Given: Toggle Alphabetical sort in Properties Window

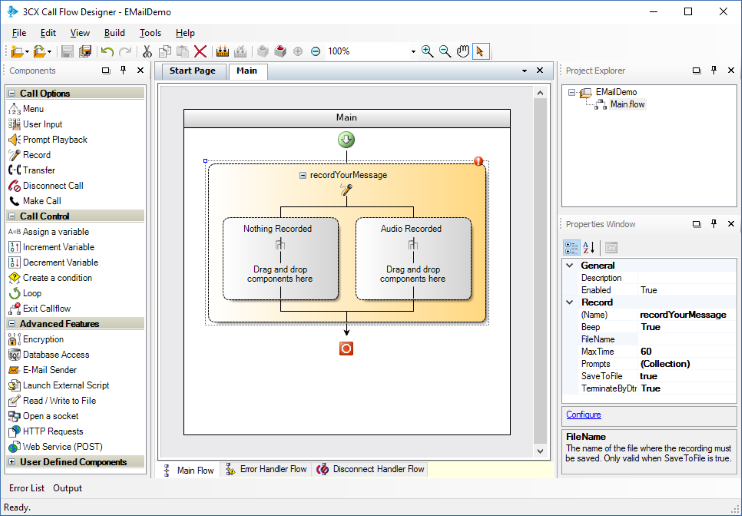Looking at the screenshot, I should tap(589, 248).
